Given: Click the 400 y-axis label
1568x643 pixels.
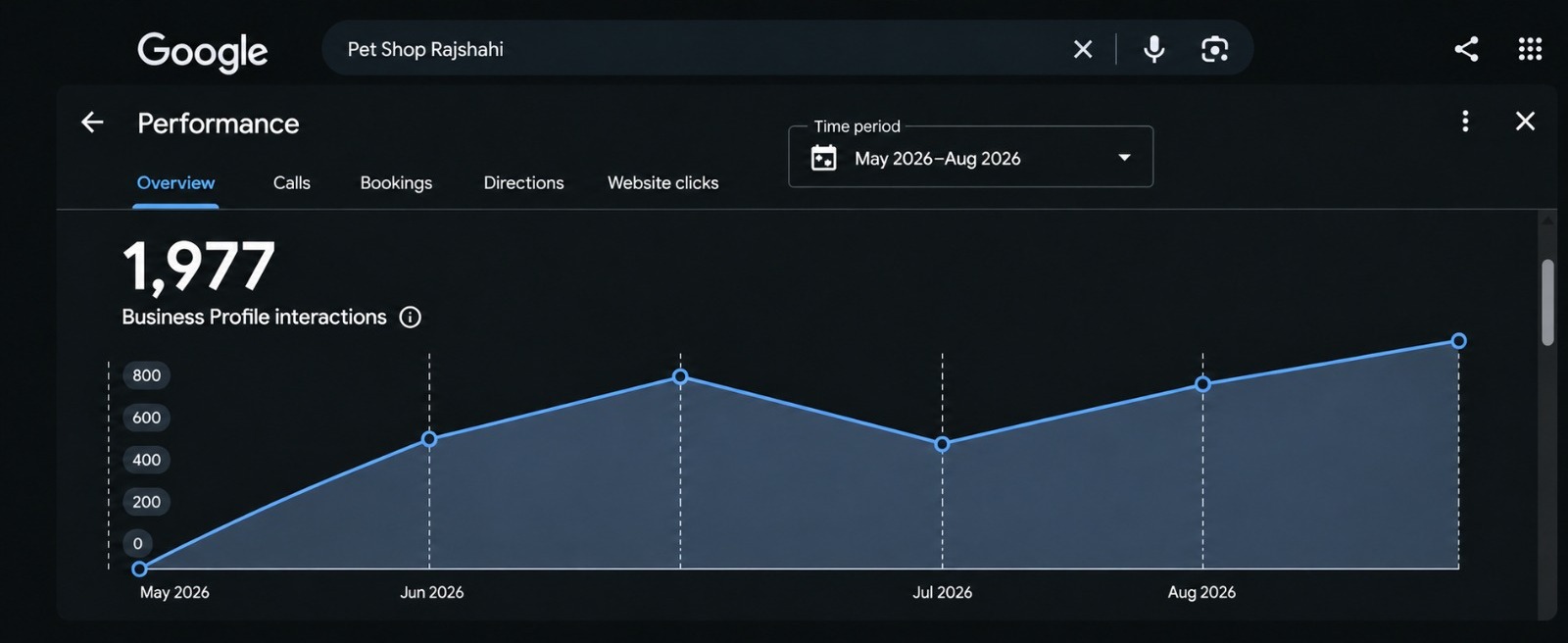Looking at the screenshot, I should [147, 460].
